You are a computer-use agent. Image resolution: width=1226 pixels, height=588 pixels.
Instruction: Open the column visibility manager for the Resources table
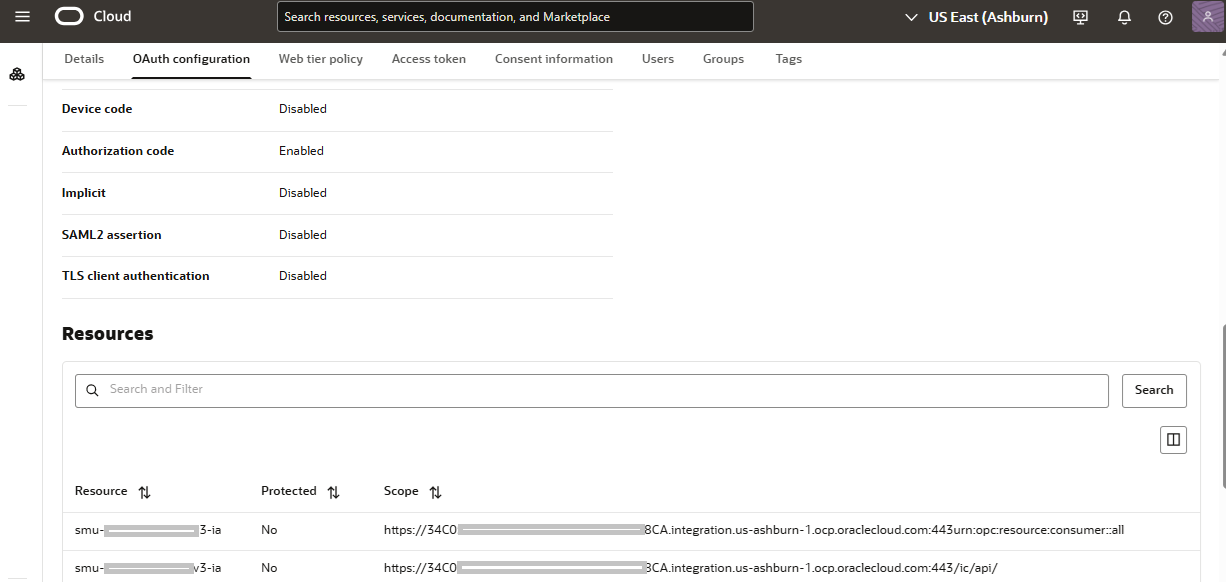click(x=1173, y=439)
